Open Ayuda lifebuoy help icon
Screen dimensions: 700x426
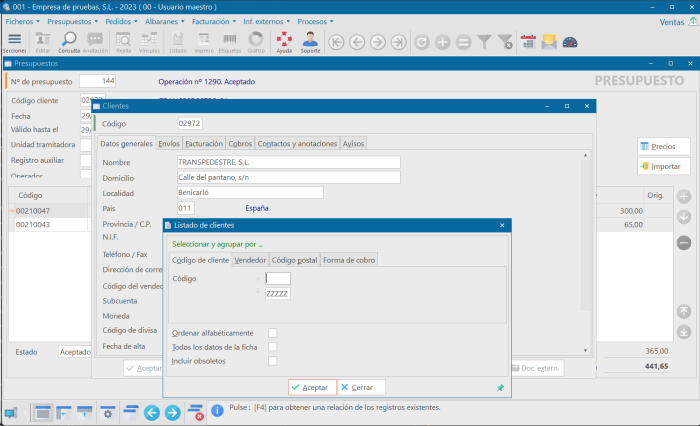[284, 42]
